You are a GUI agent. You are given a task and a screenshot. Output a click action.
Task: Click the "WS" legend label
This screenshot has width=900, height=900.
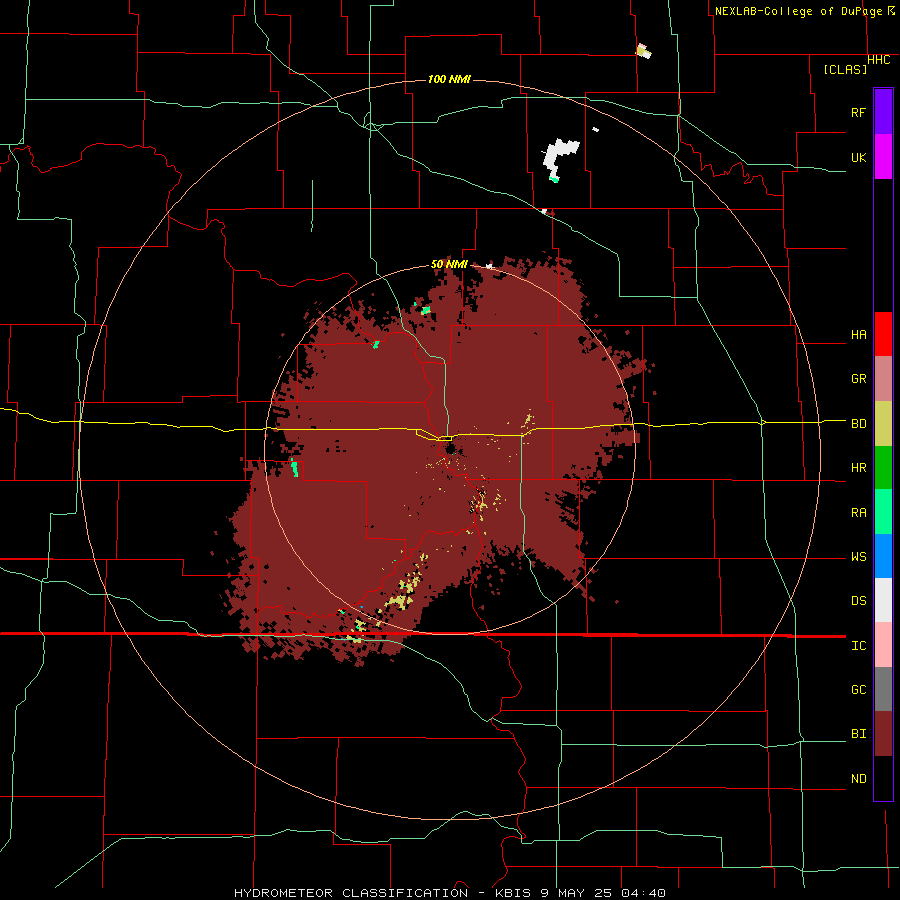click(x=858, y=557)
